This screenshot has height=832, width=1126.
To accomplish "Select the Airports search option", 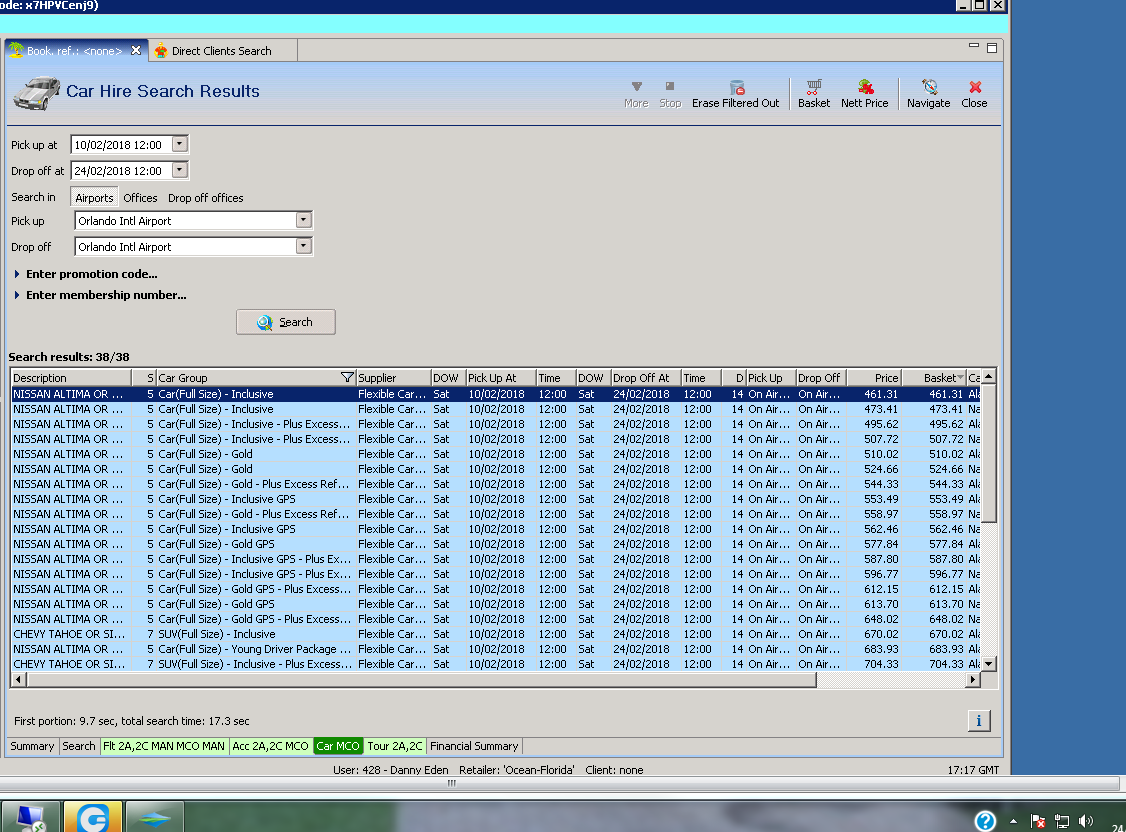I will click(95, 198).
